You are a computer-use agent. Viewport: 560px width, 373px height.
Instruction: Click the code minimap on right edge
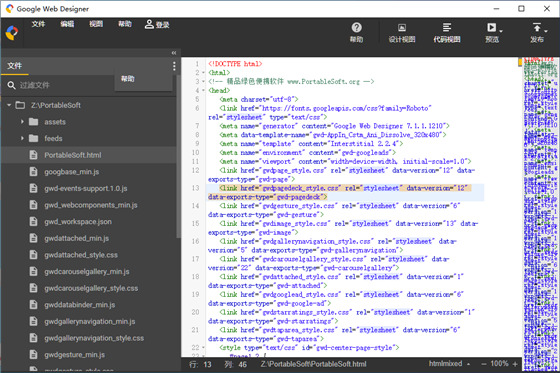(x=540, y=214)
